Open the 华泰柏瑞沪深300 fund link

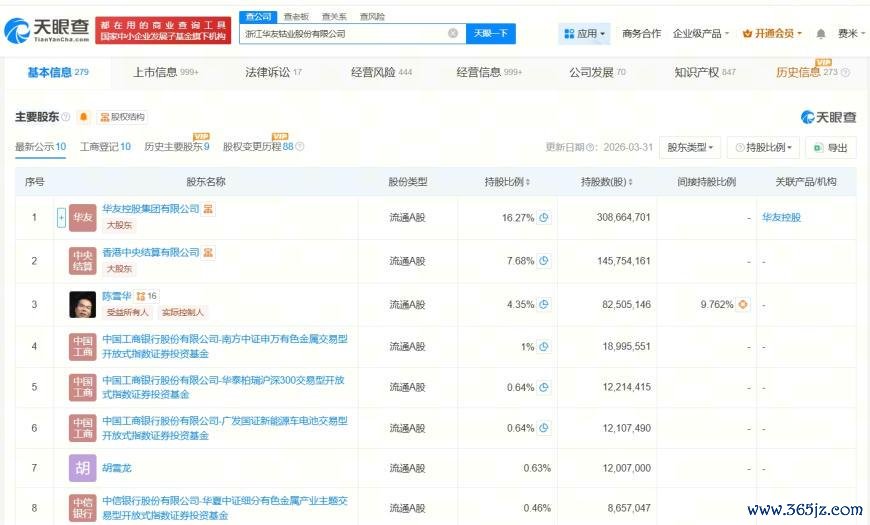tap(223, 387)
